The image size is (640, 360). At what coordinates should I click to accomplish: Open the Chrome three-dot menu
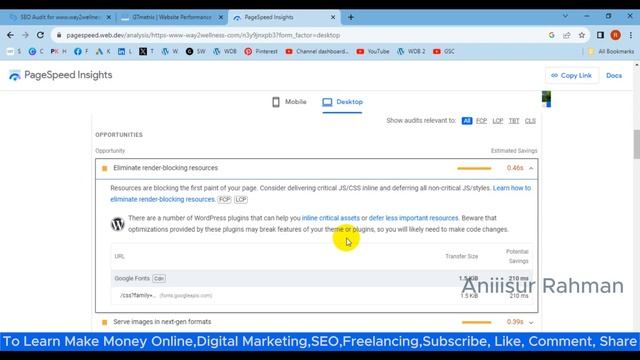click(x=631, y=35)
